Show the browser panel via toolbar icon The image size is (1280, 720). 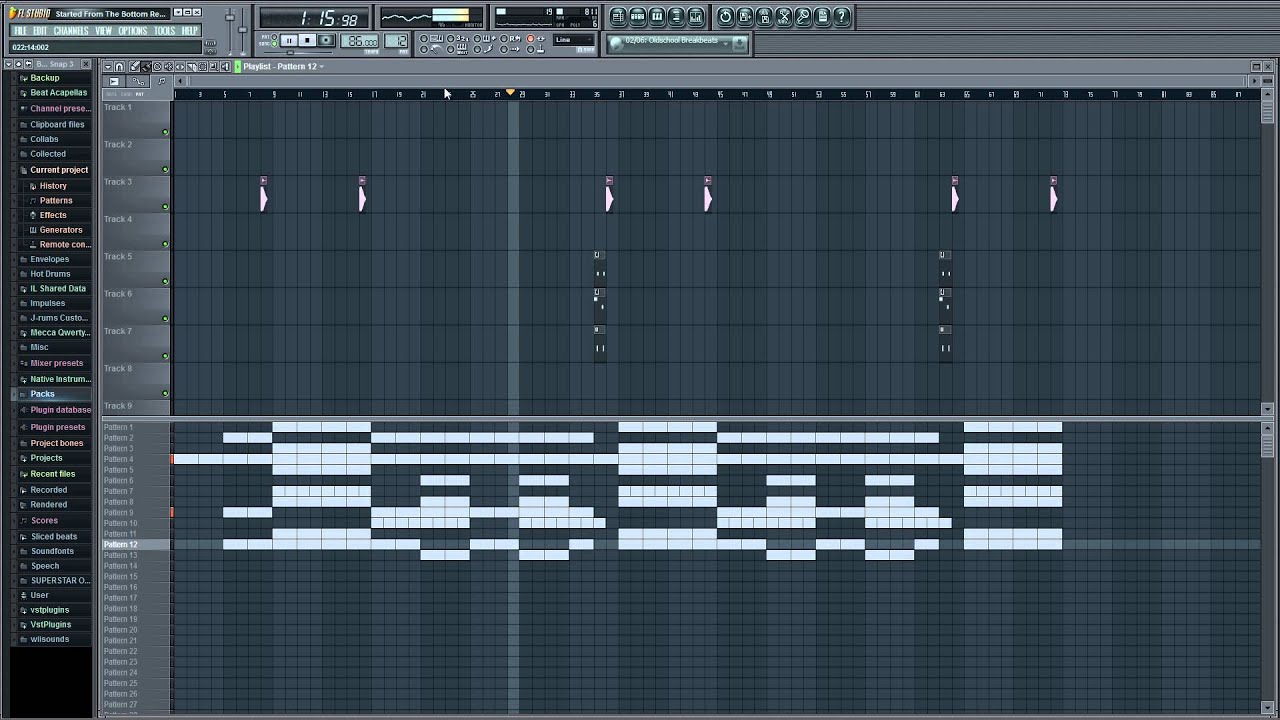[x=676, y=16]
